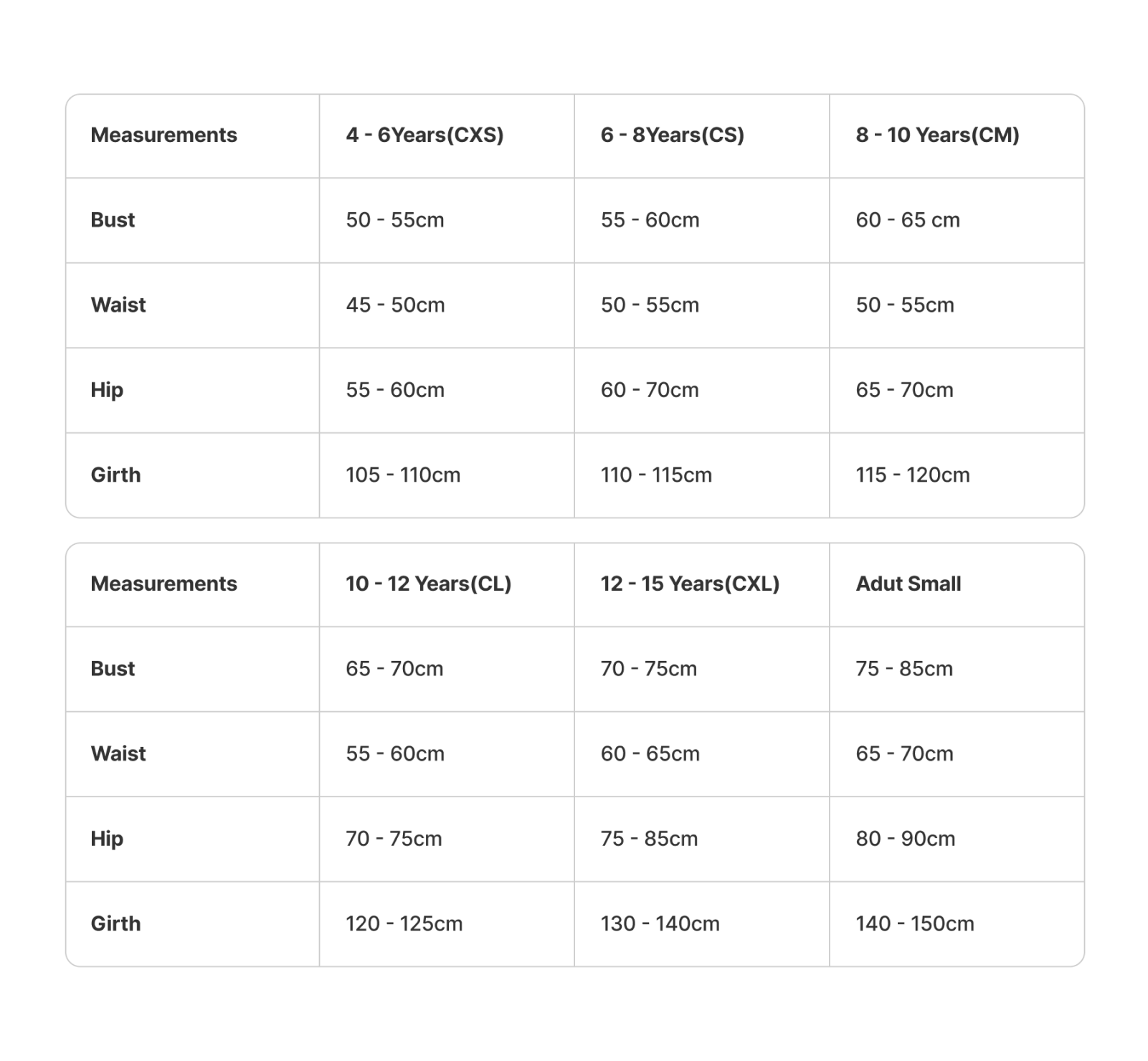
Task: Click the Measurements header in the top table
Action: [x=163, y=135]
